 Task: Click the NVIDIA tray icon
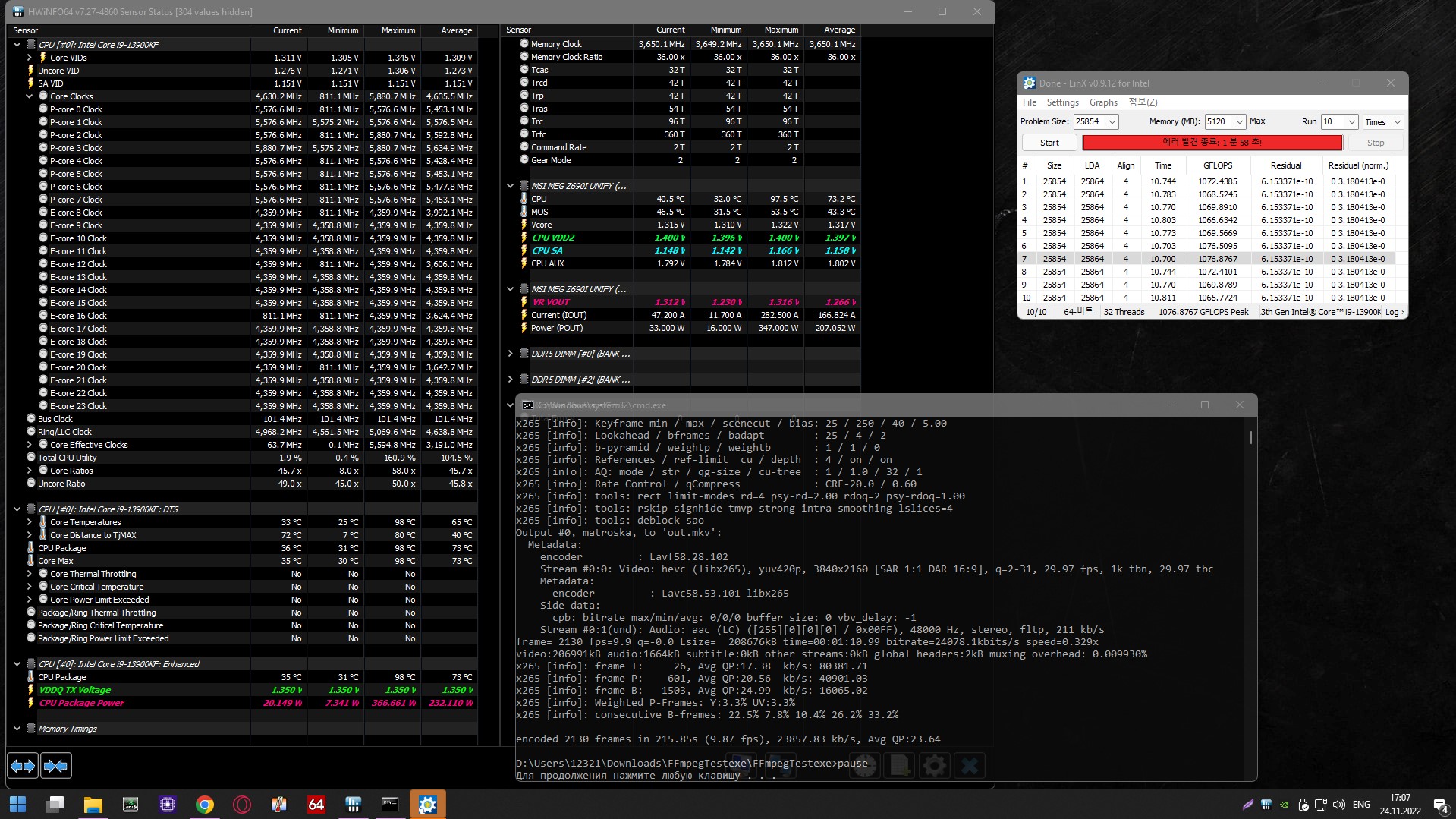coord(1284,805)
